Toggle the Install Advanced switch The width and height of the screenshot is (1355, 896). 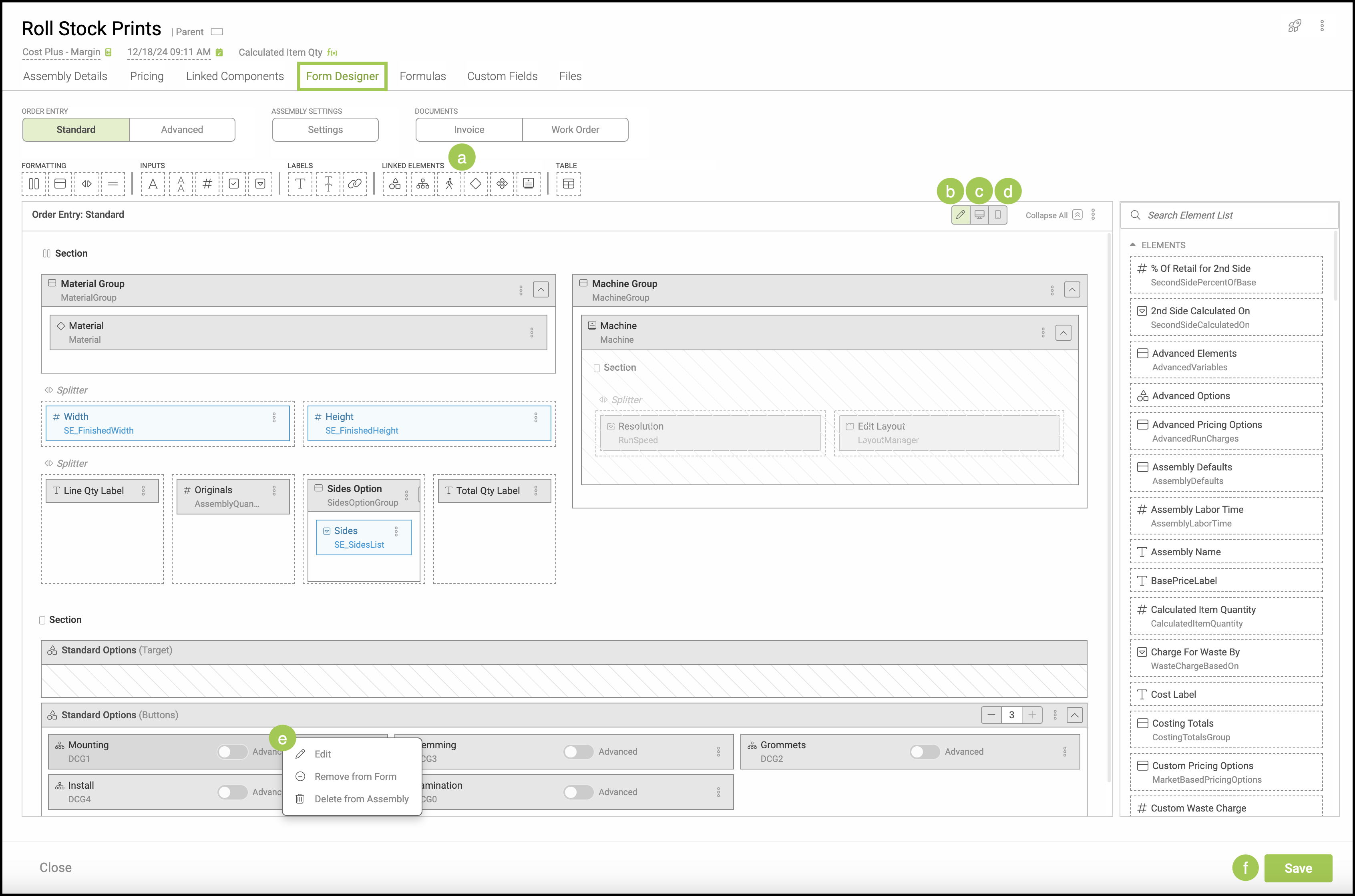click(x=232, y=792)
